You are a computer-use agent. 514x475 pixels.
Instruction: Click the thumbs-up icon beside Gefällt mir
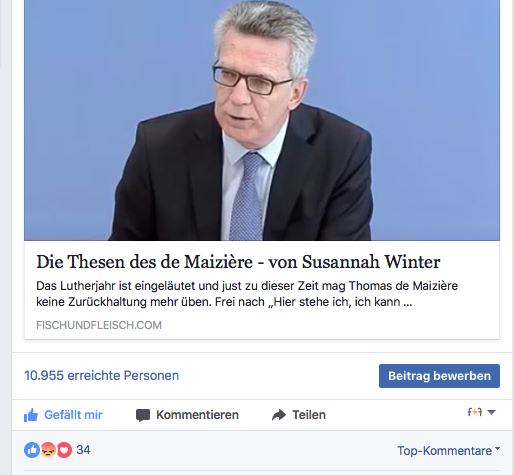click(31, 415)
